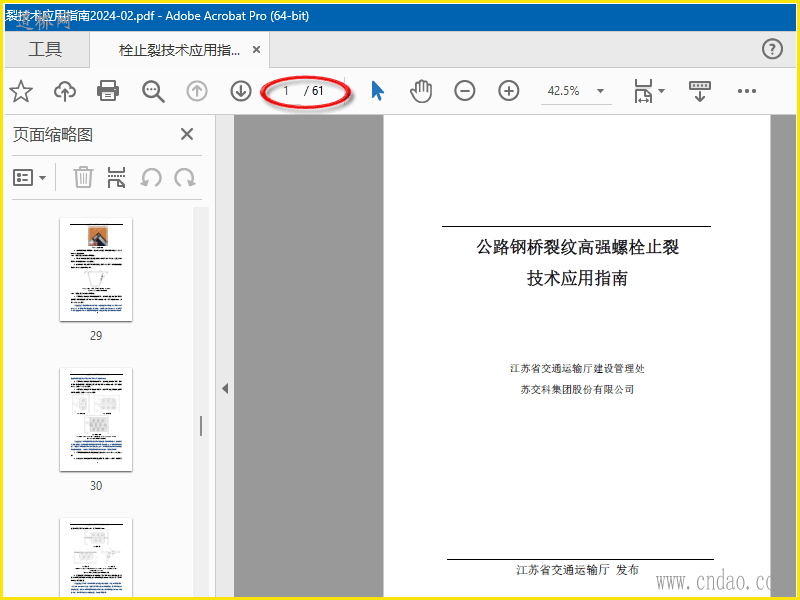This screenshot has height=600, width=800.
Task: Click the 42.5% zoom value field
Action: click(x=564, y=91)
